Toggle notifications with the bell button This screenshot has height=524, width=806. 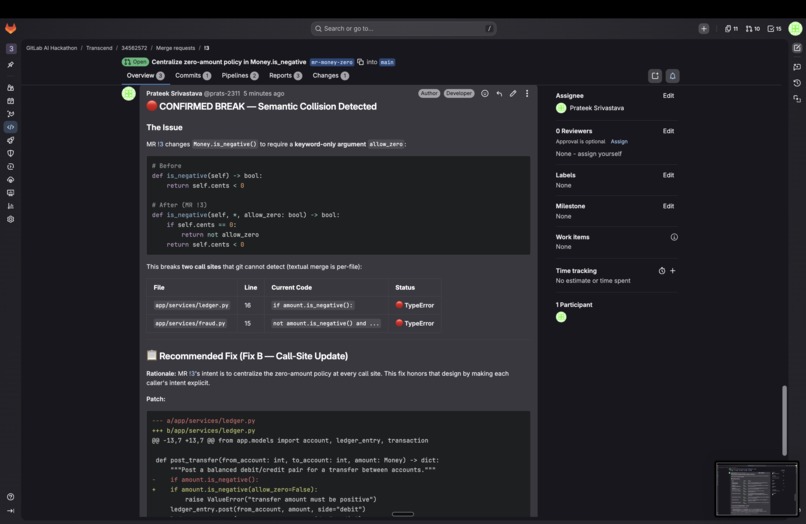[672, 76]
